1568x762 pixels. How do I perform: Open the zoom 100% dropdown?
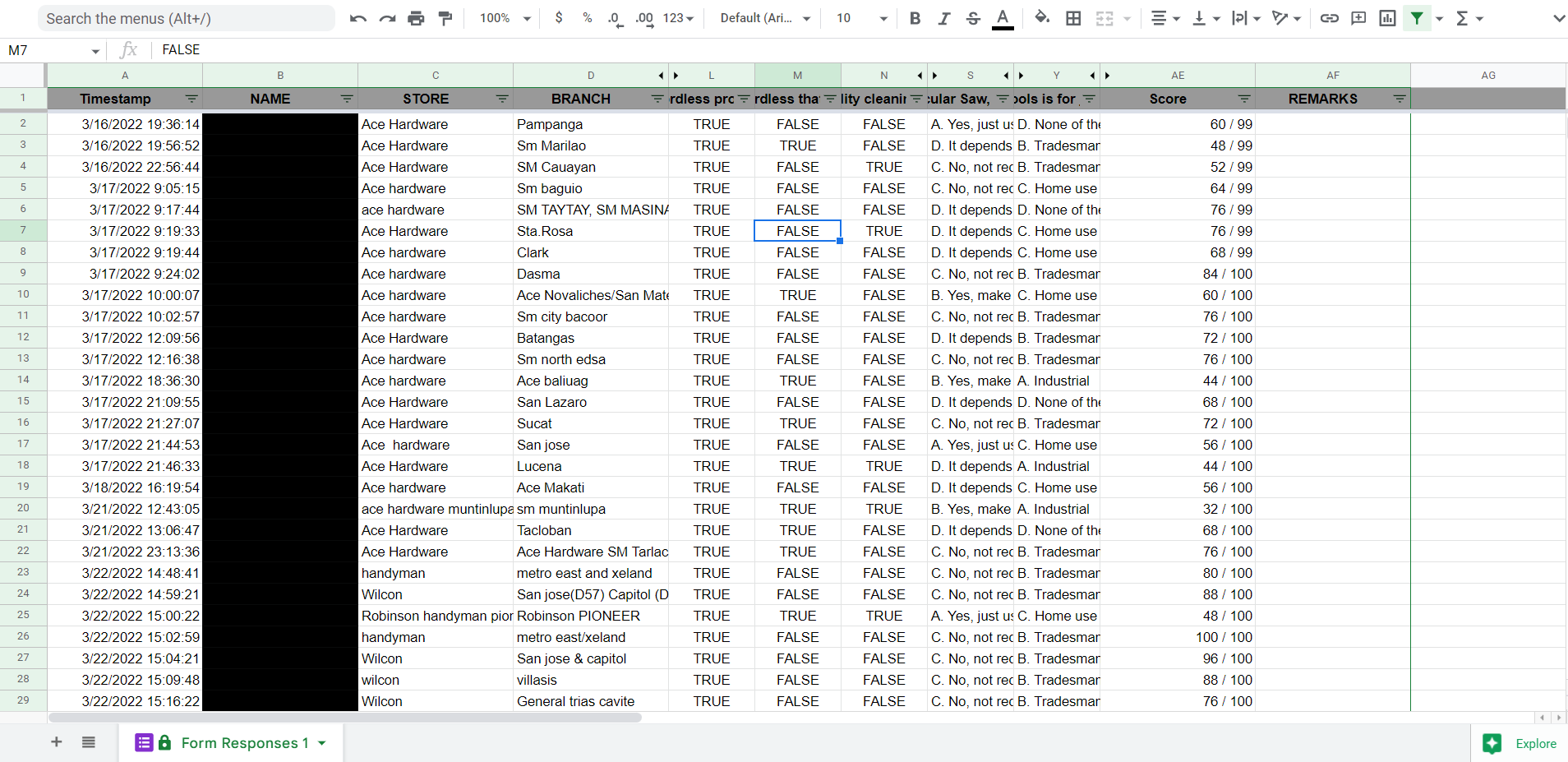[505, 18]
